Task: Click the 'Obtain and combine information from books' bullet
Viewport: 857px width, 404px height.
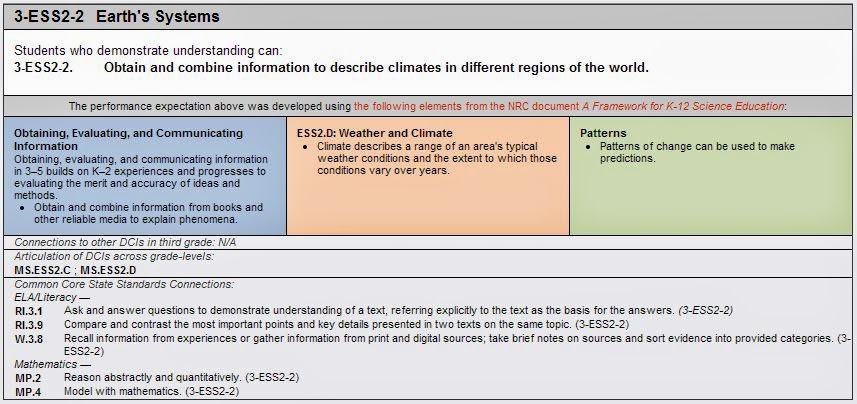Action: 148,213
